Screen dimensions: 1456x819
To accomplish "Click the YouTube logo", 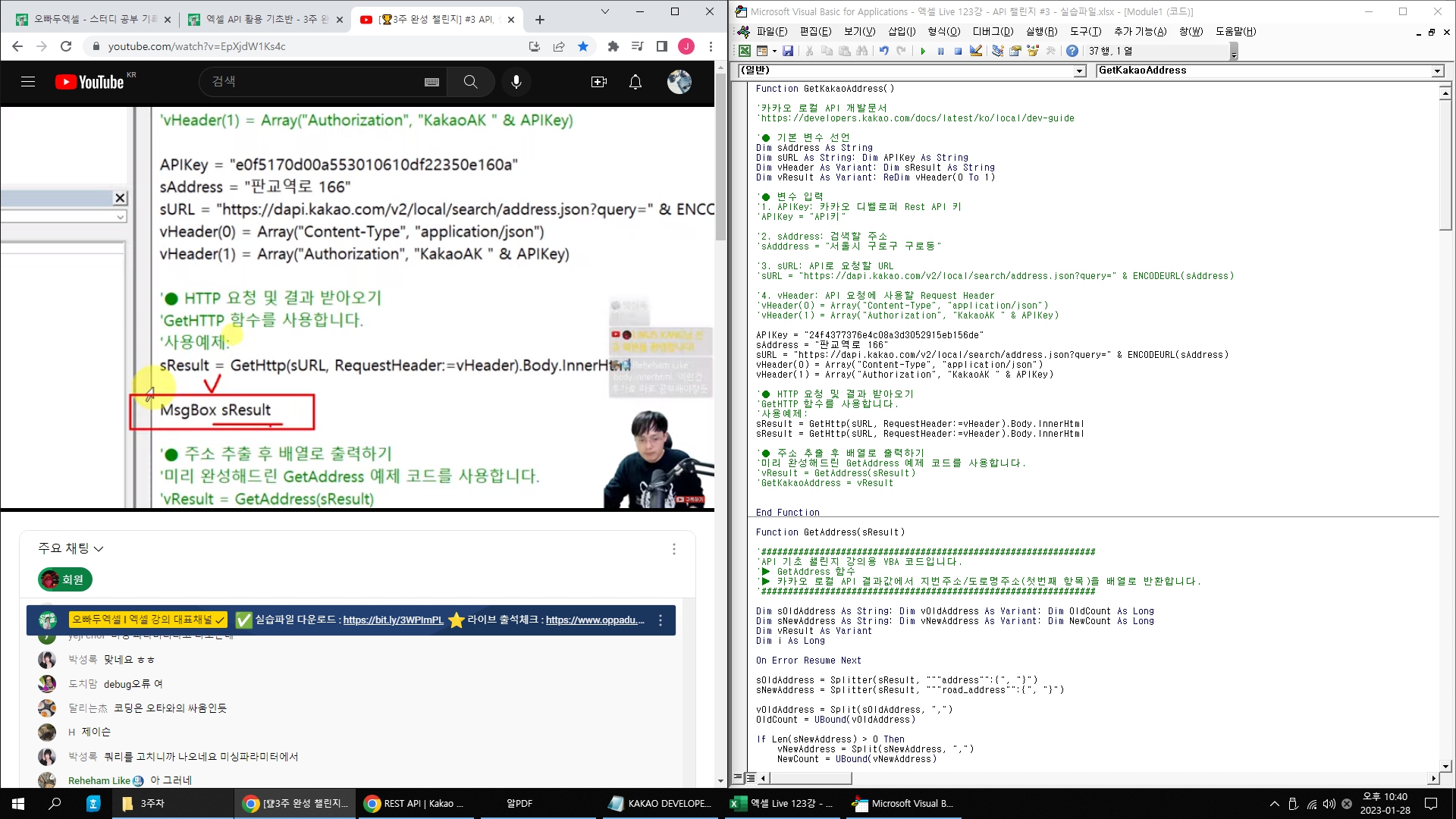I will point(88,82).
